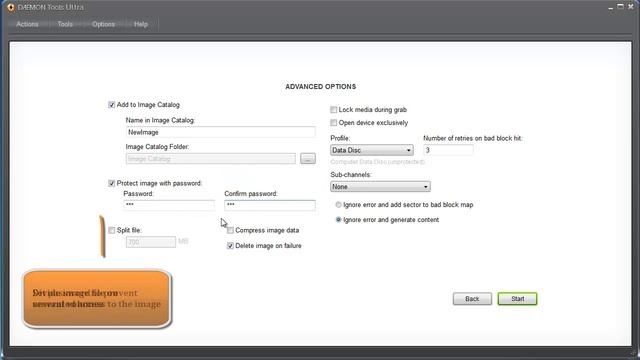Image resolution: width=640 pixels, height=360 pixels.
Task: Click the Computer Data Disc profile description
Action: tap(378, 162)
